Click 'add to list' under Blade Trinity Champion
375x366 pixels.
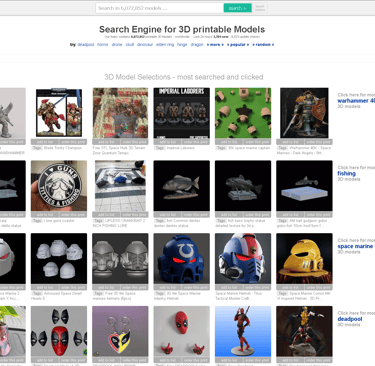pyautogui.click(x=45, y=142)
